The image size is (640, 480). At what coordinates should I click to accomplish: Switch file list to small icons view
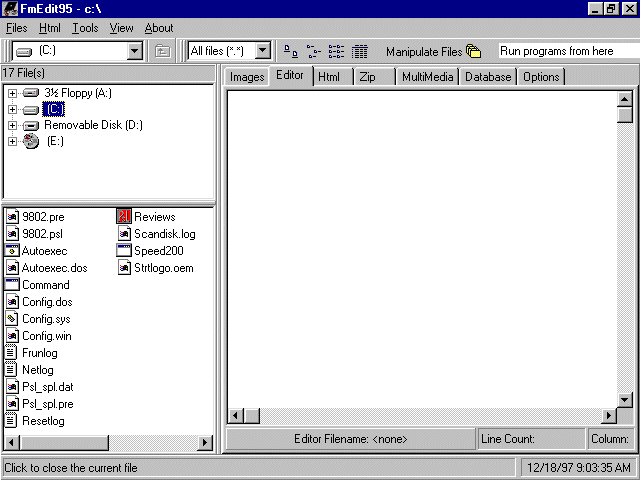(313, 51)
